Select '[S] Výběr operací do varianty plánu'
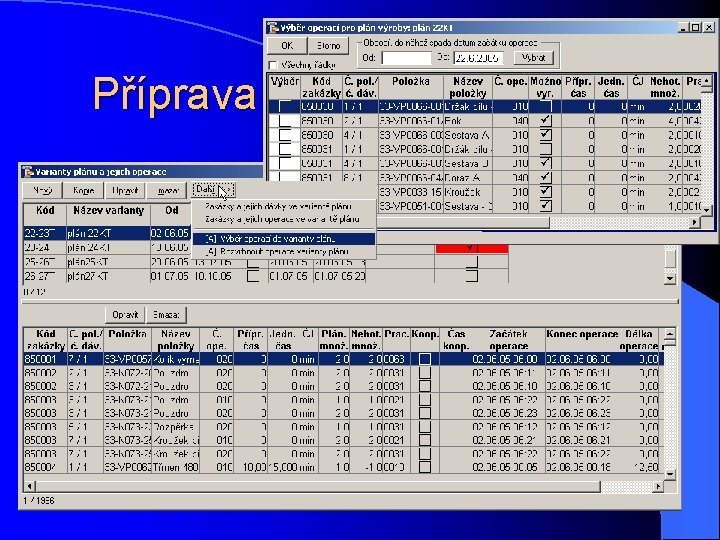Screen dimensions: 720x540 click(284, 239)
